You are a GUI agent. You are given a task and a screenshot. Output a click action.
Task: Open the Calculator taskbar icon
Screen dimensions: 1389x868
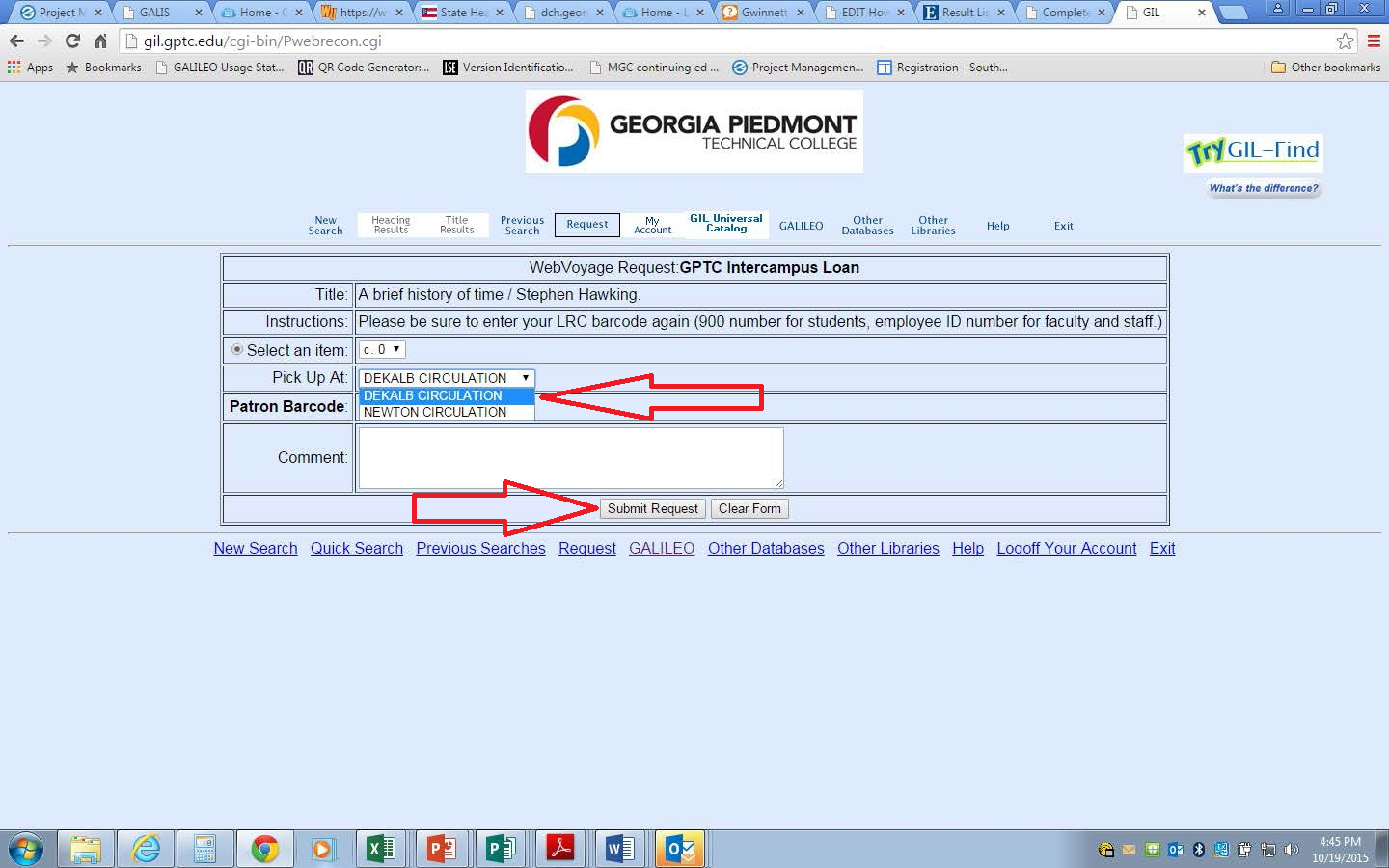click(204, 850)
